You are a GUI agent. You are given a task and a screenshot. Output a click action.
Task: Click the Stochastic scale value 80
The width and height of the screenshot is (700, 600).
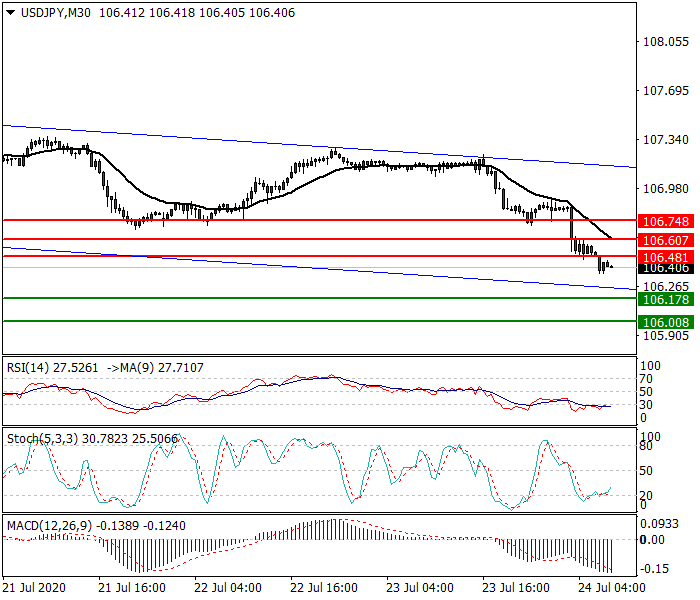pos(646,446)
